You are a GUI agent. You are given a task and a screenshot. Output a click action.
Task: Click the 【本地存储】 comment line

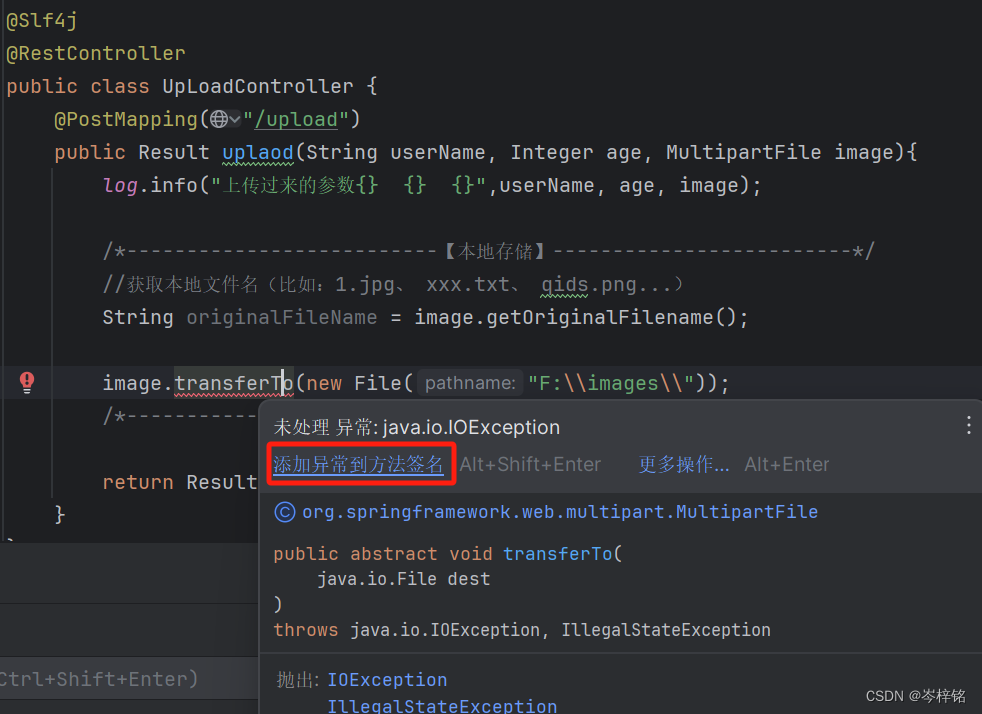(488, 252)
